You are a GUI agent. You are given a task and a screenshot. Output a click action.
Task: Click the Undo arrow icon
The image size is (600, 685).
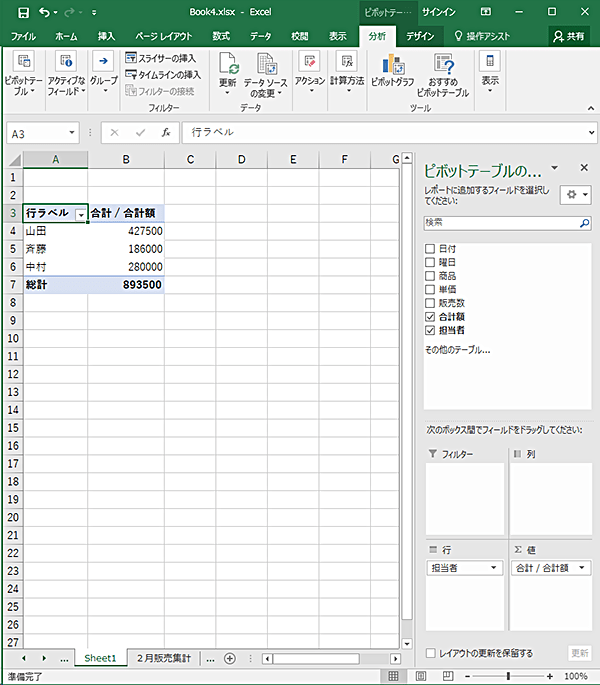point(44,12)
